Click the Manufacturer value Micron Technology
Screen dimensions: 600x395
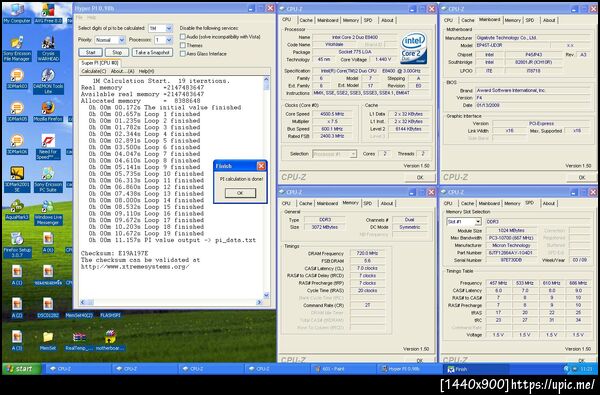pyautogui.click(x=512, y=245)
